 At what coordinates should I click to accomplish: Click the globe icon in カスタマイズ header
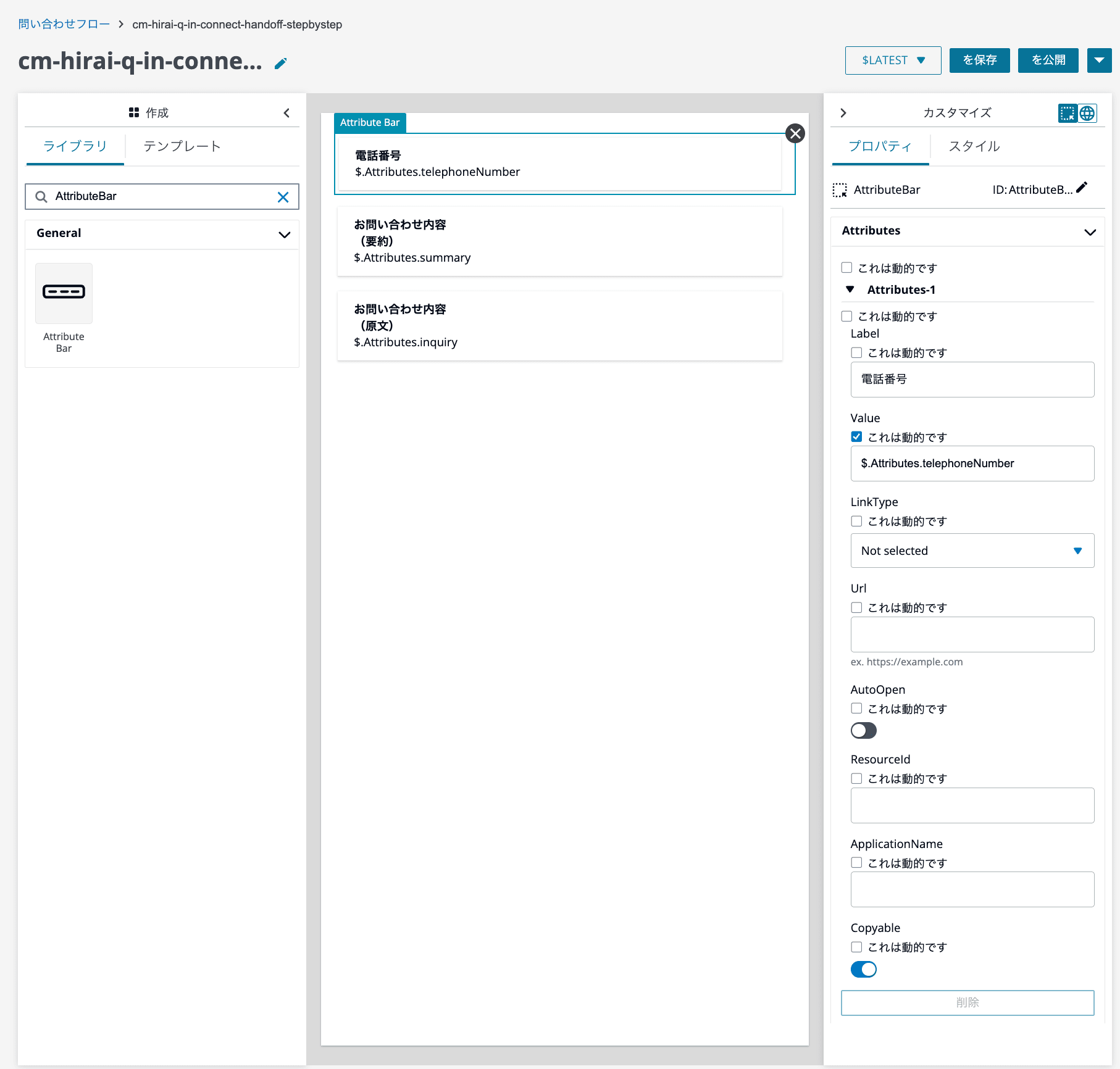tap(1087, 113)
